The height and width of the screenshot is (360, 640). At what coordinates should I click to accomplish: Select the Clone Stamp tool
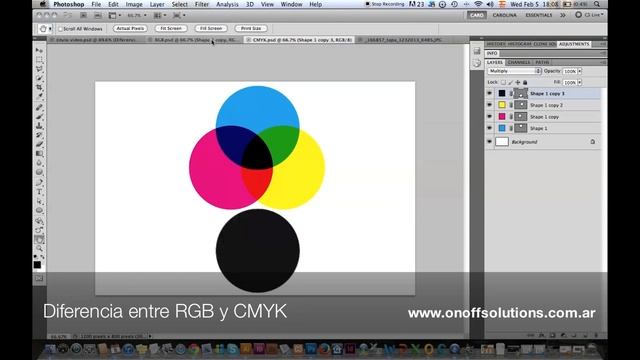(x=39, y=126)
